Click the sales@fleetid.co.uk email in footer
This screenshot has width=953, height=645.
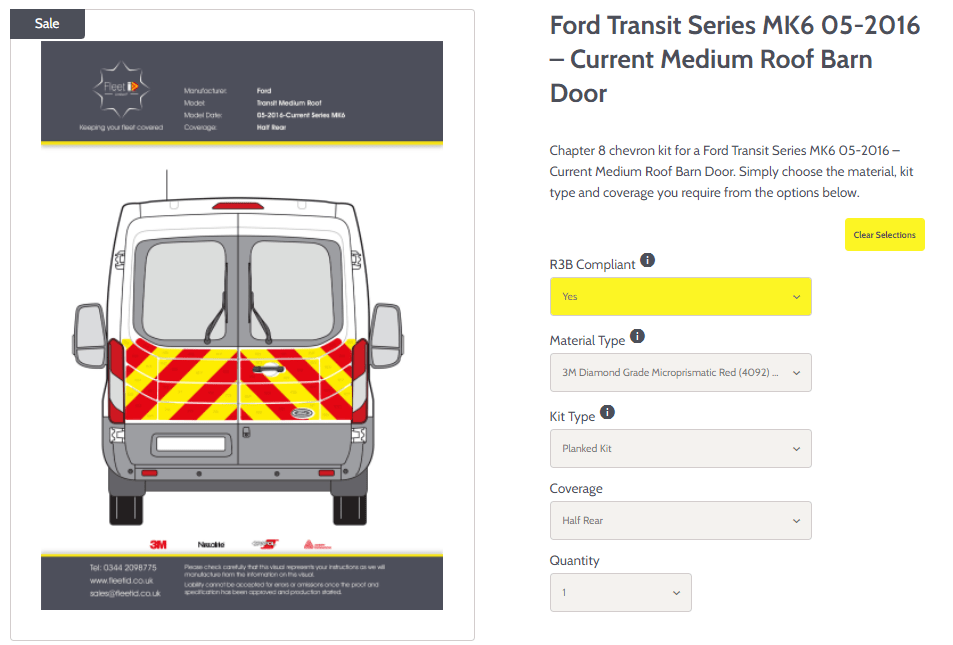(125, 593)
